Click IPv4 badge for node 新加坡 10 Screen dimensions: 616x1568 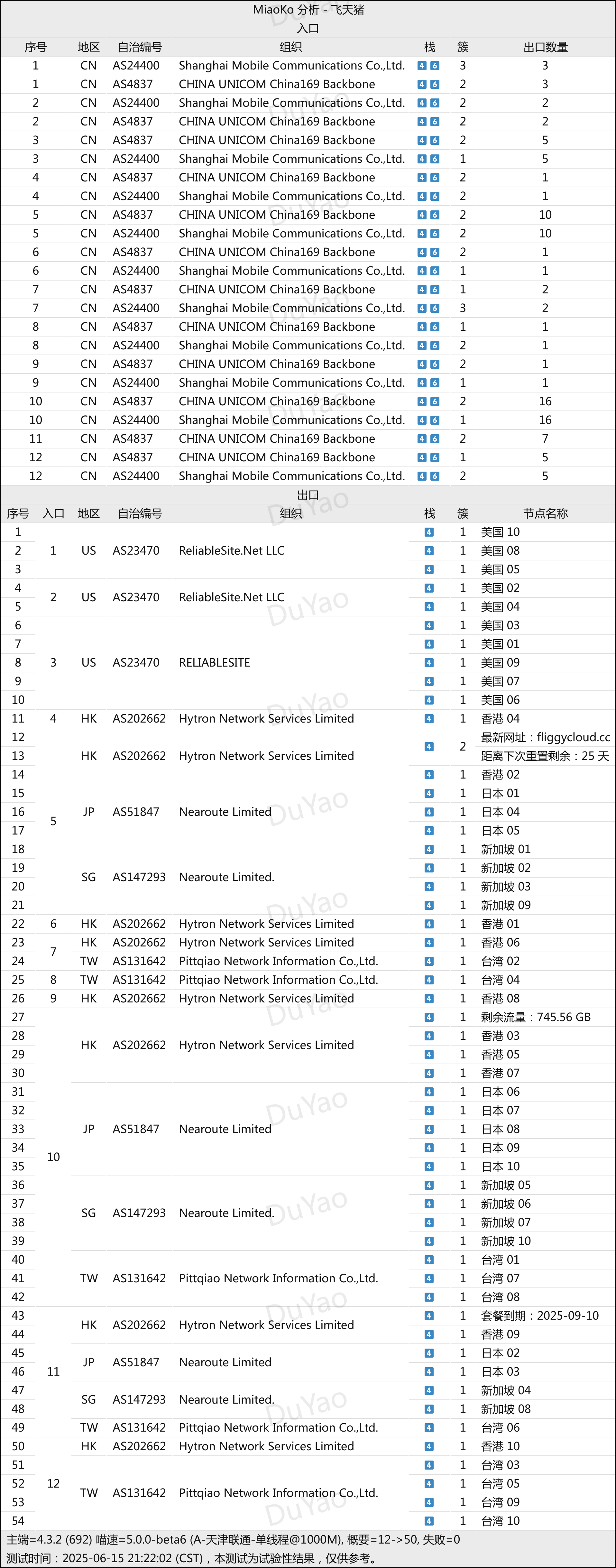[x=429, y=1241]
